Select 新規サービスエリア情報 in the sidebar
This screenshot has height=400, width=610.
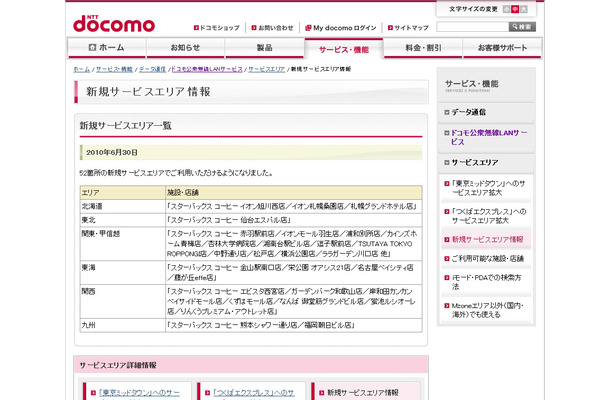[x=487, y=239]
